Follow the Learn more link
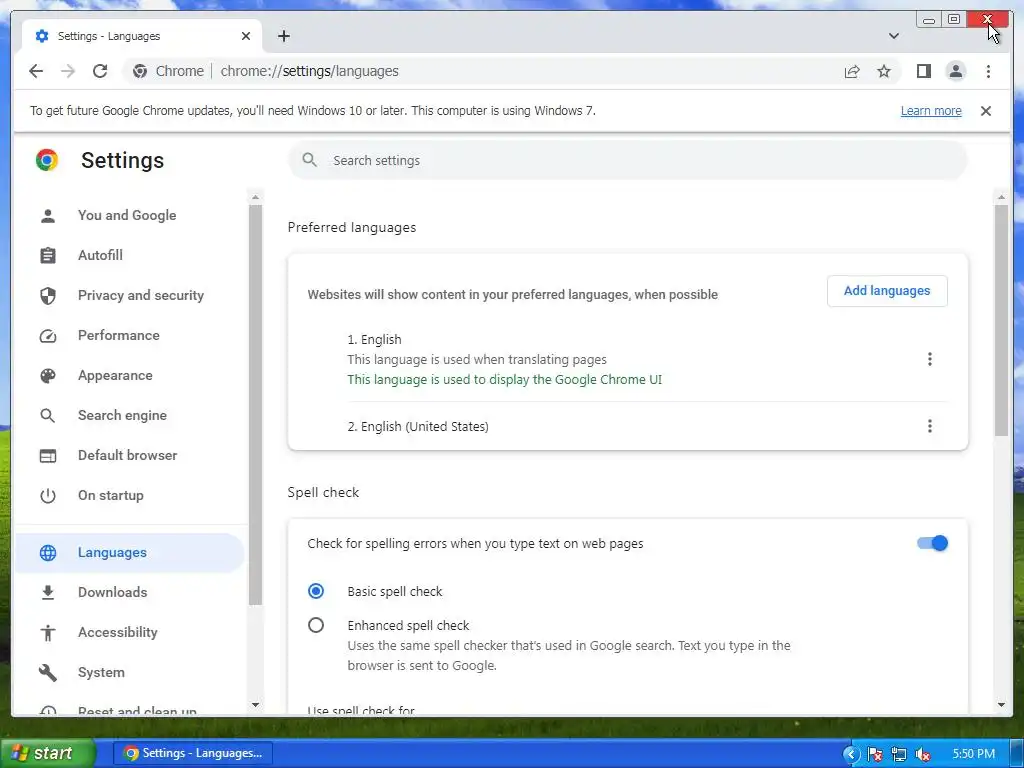The width and height of the screenshot is (1024, 768). point(931,111)
